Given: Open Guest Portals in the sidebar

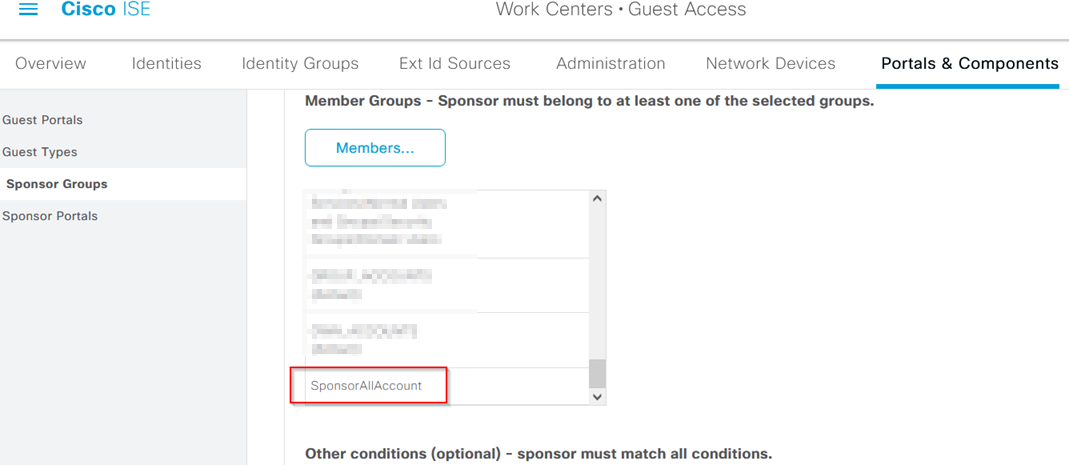Looking at the screenshot, I should (x=42, y=120).
